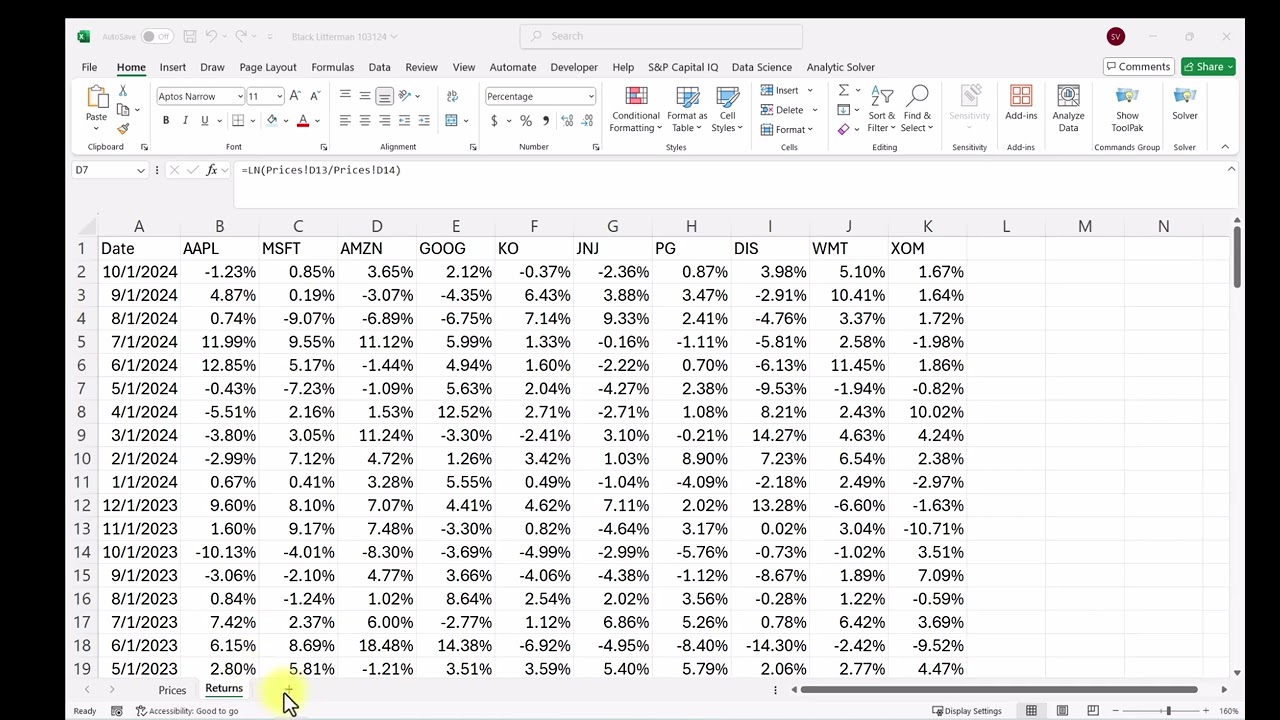Align text to the right

pyautogui.click(x=385, y=121)
